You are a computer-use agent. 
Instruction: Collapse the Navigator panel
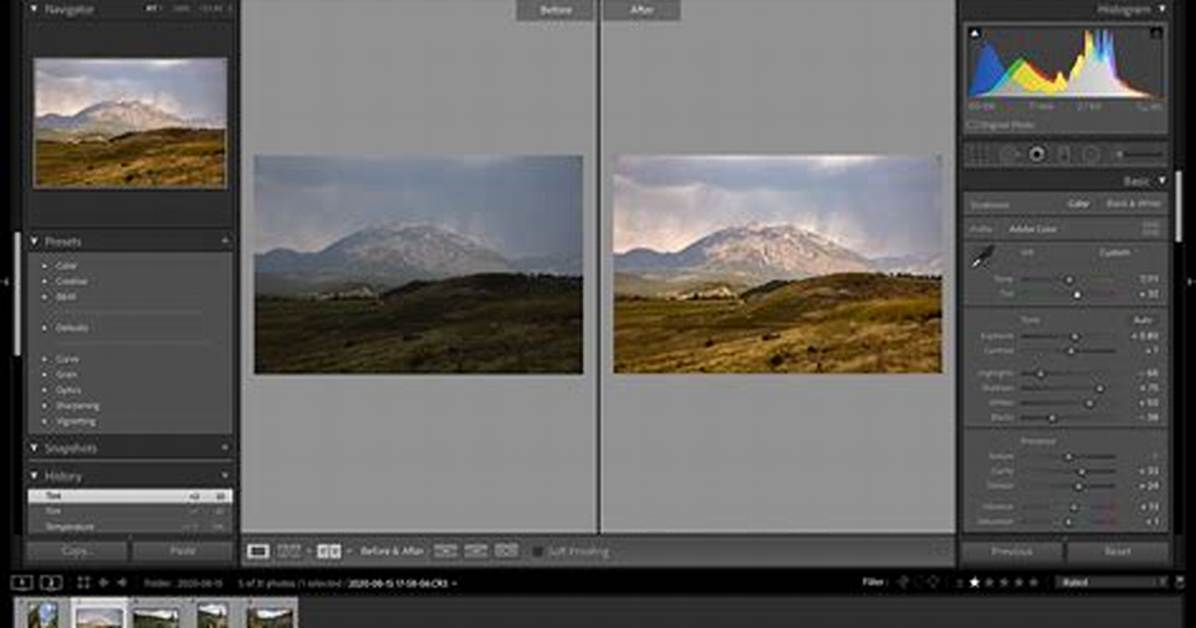pyautogui.click(x=34, y=9)
